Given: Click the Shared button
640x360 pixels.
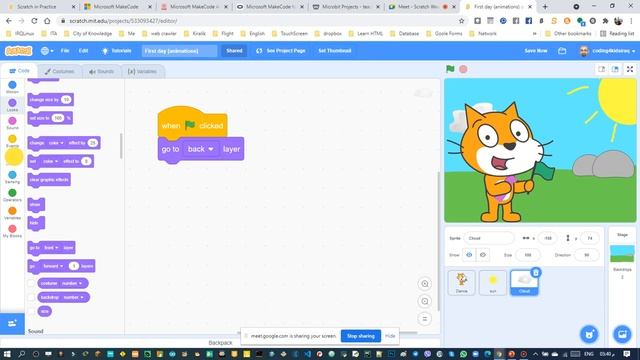Looking at the screenshot, I should (234, 51).
